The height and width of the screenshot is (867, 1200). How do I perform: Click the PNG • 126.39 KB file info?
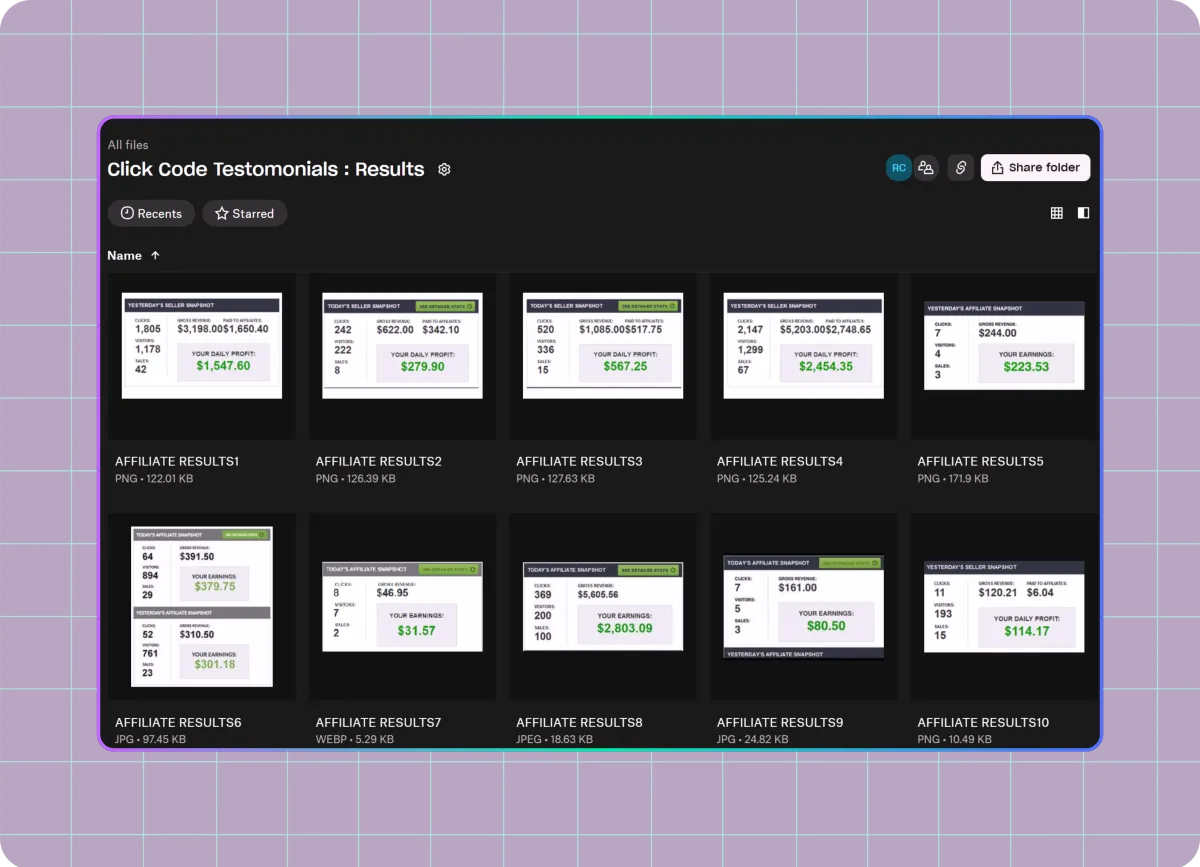[355, 479]
